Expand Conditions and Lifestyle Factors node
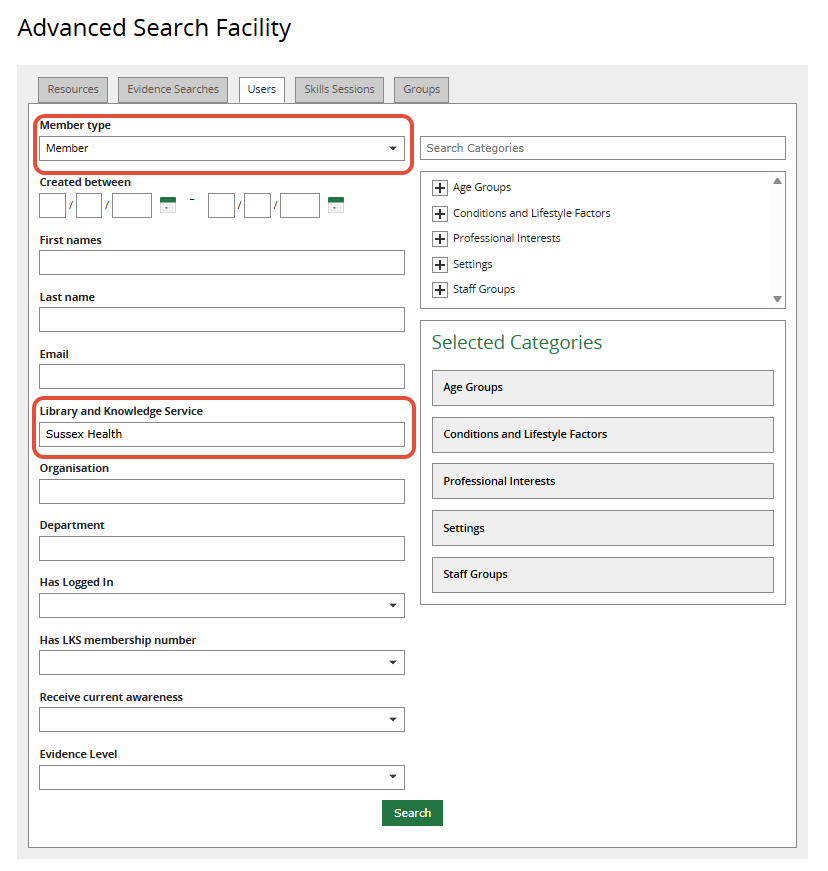 [440, 214]
